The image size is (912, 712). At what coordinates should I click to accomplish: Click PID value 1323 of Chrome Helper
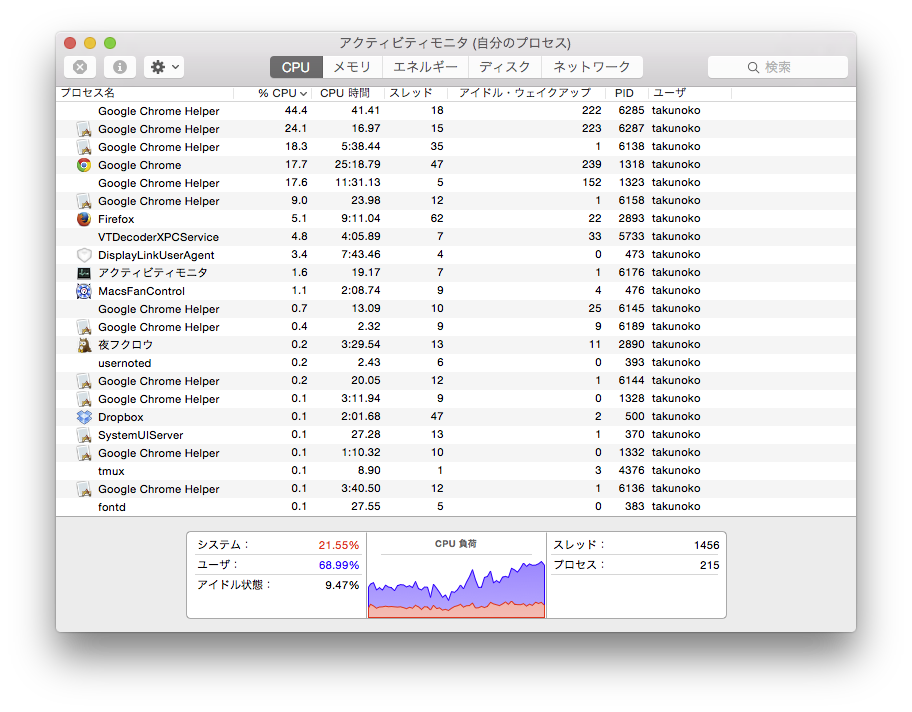point(632,182)
